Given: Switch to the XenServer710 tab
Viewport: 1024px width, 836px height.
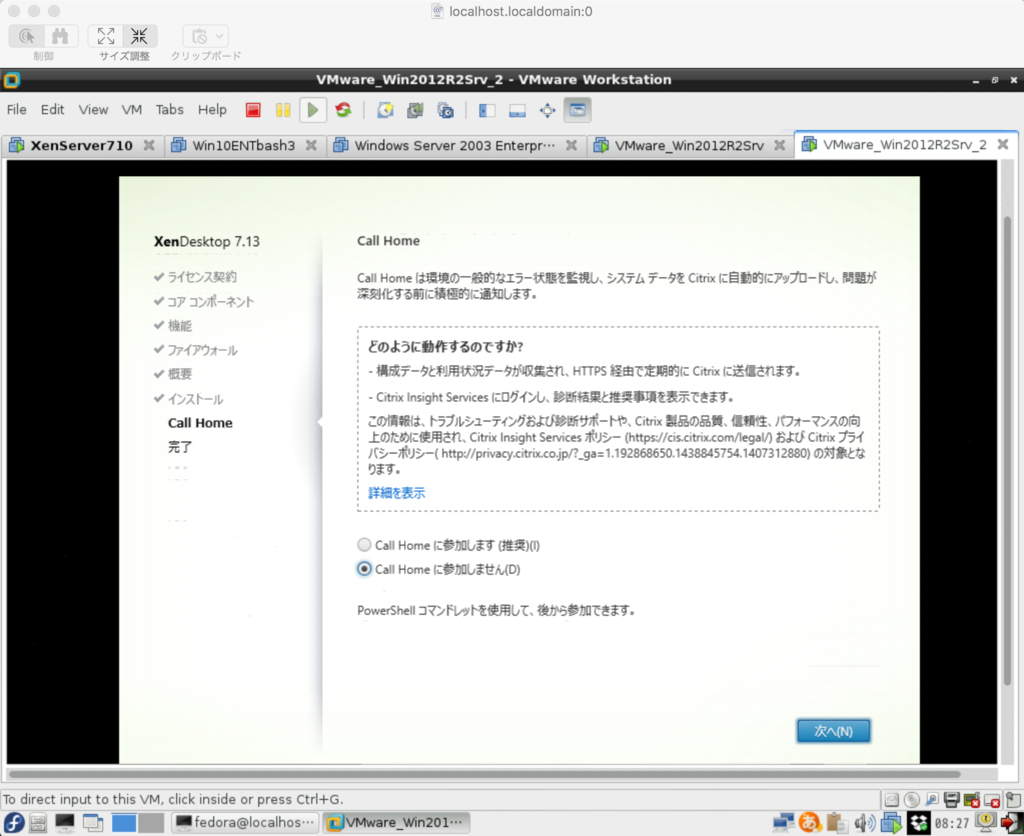Looking at the screenshot, I should click(x=81, y=146).
